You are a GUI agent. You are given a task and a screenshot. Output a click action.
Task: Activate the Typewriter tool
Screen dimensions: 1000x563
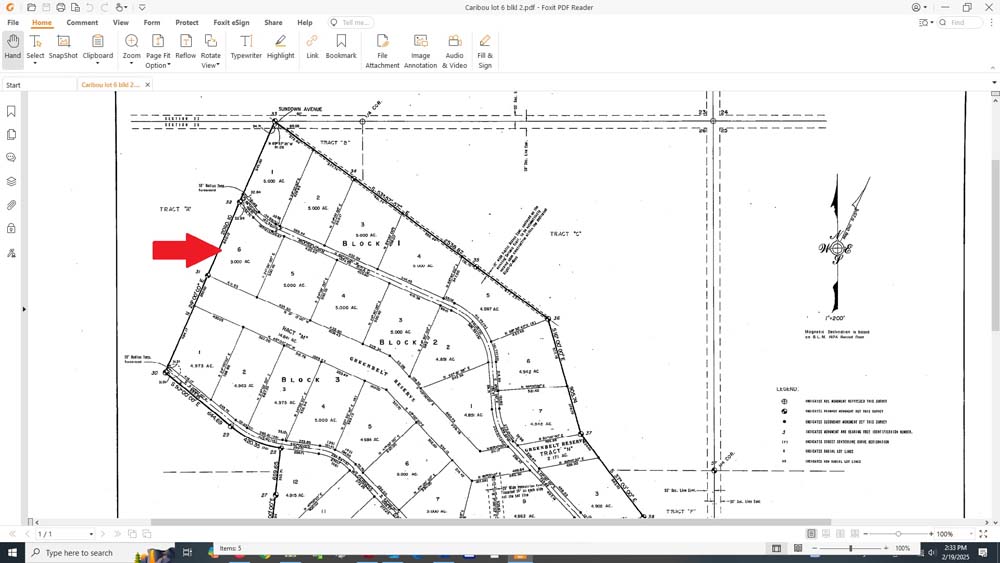[245, 46]
